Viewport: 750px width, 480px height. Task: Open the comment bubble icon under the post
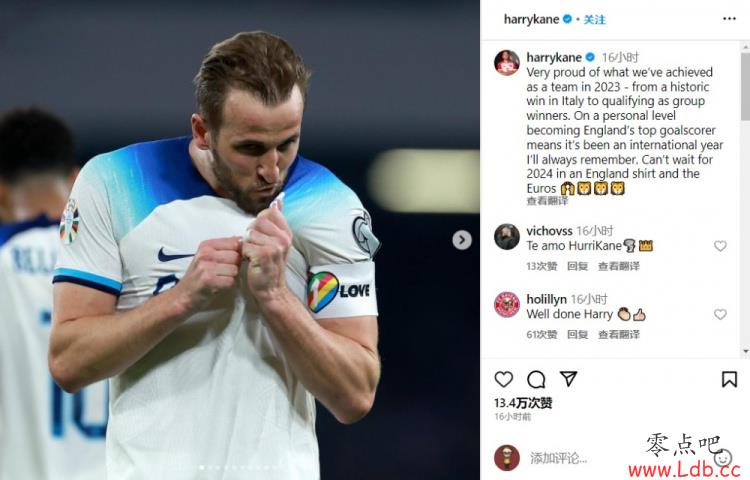click(536, 380)
